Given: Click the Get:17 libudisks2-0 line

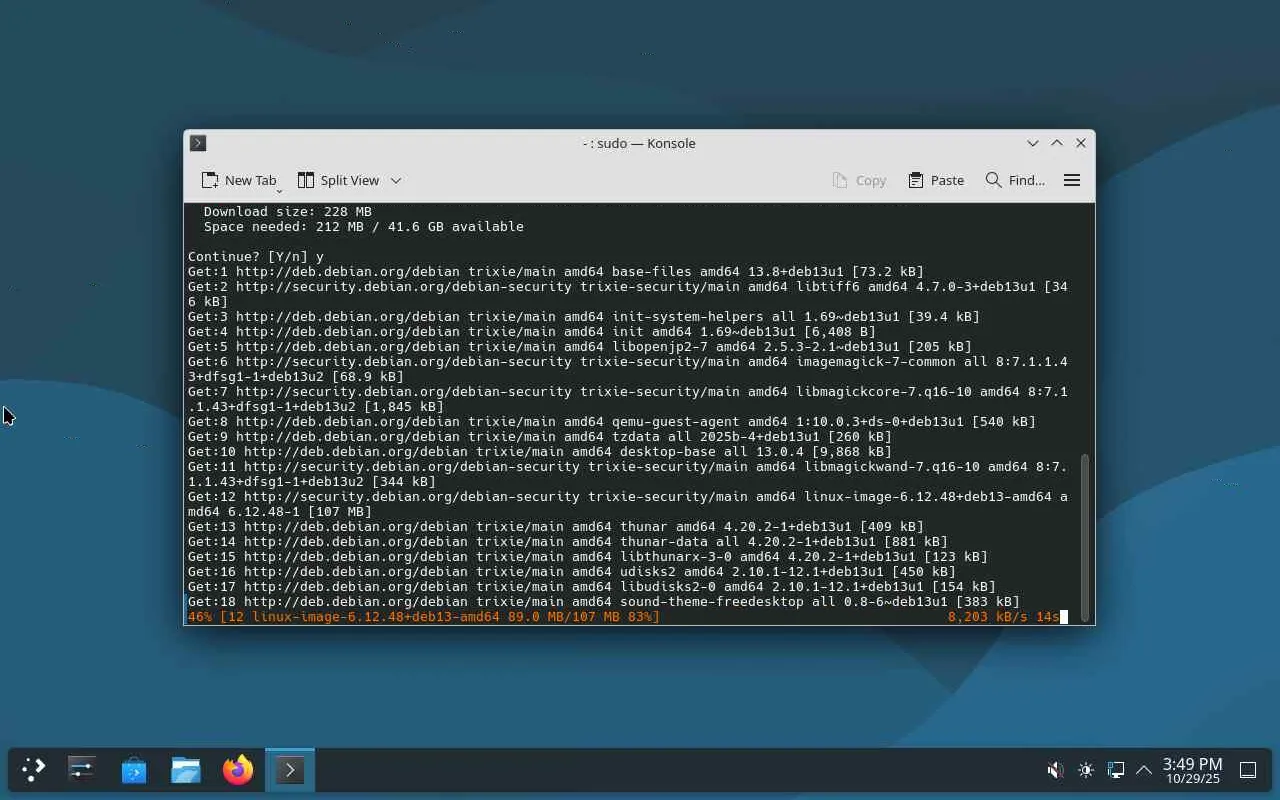Looking at the screenshot, I should point(592,587).
